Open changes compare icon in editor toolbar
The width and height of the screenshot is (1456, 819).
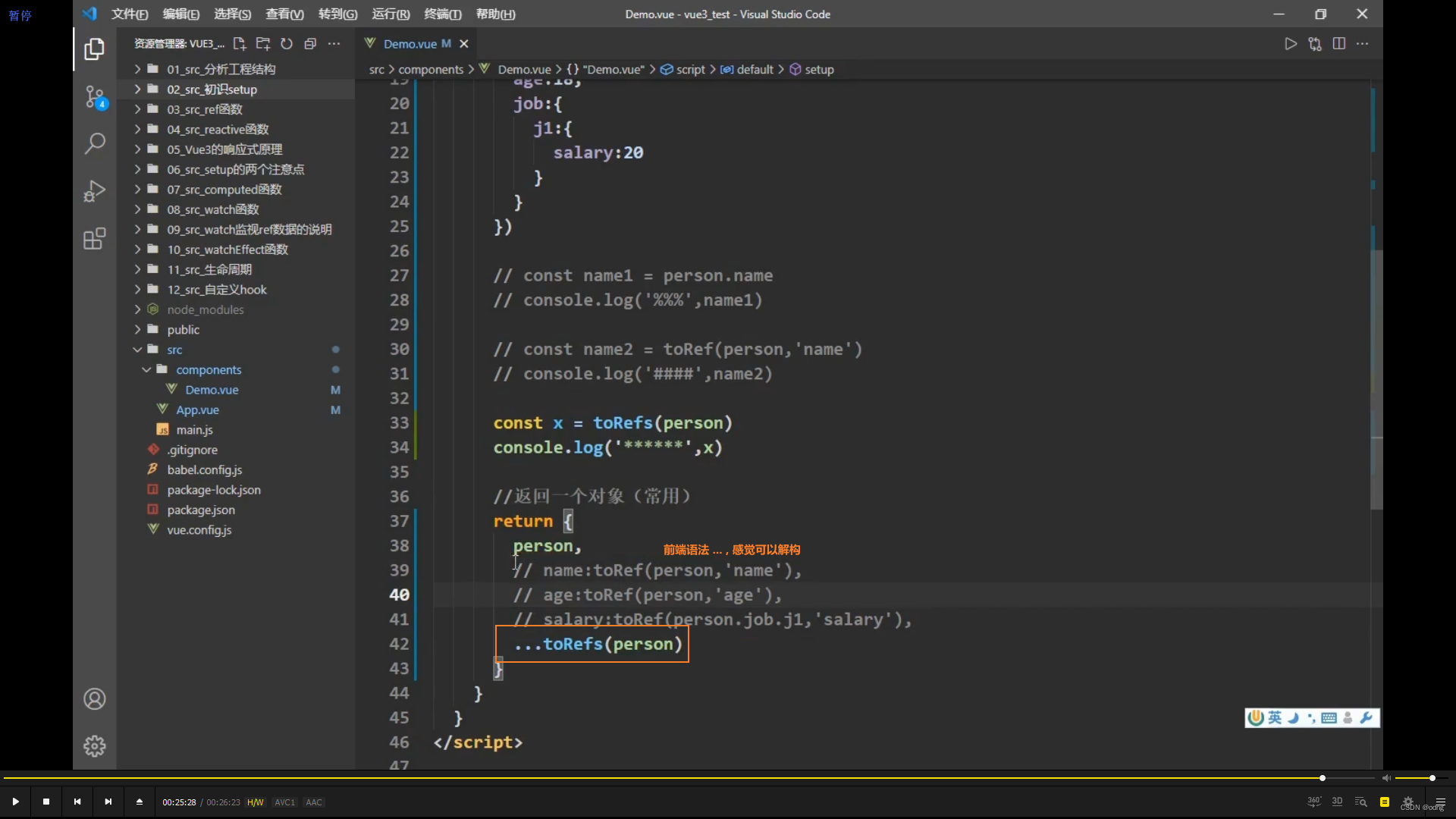1315,44
